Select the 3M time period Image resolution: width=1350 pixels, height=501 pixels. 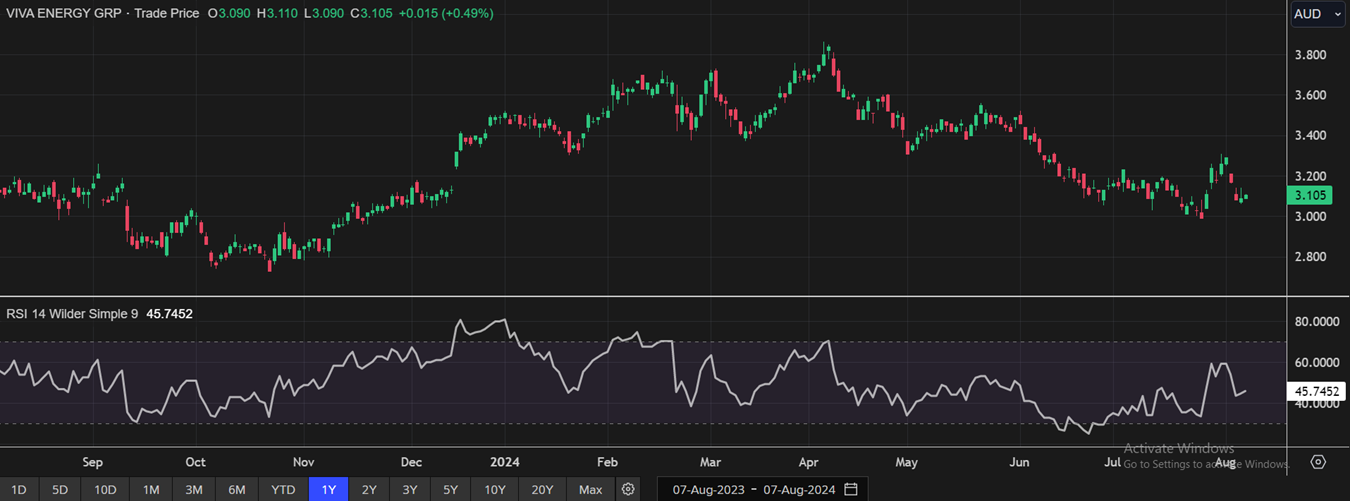194,489
